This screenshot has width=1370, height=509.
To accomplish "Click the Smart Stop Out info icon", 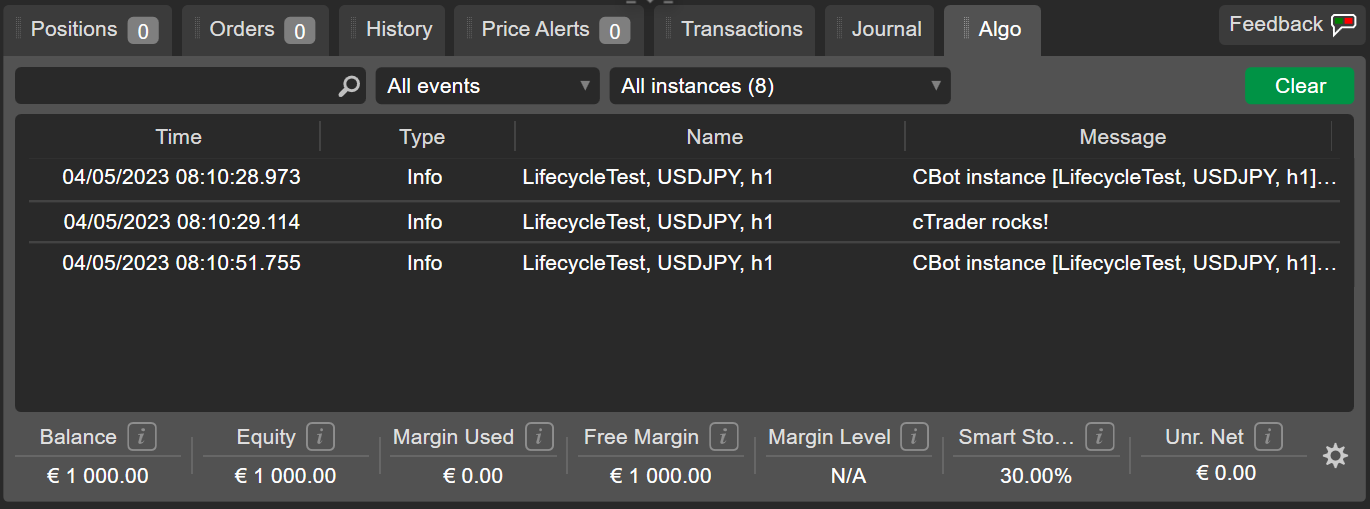I will click(x=1100, y=437).
